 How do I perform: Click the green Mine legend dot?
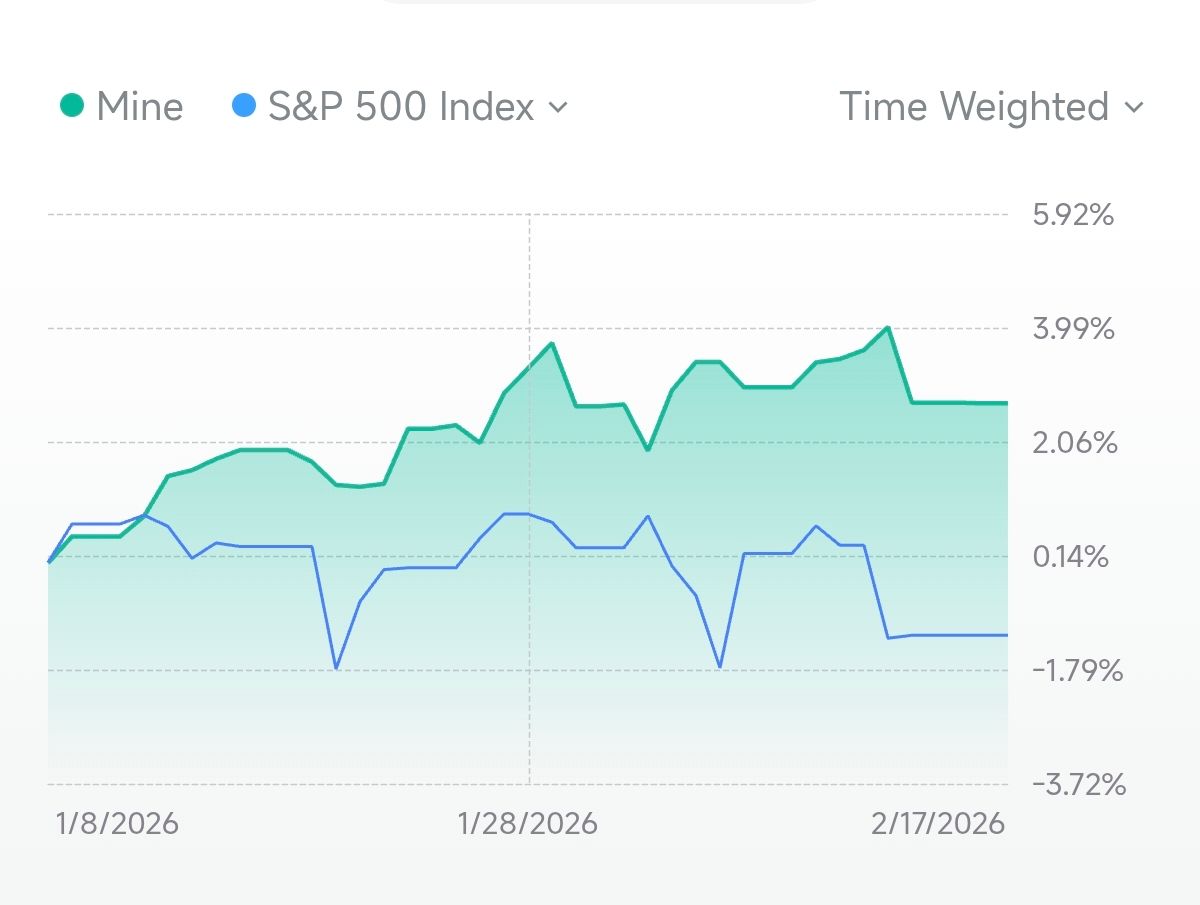pos(71,105)
